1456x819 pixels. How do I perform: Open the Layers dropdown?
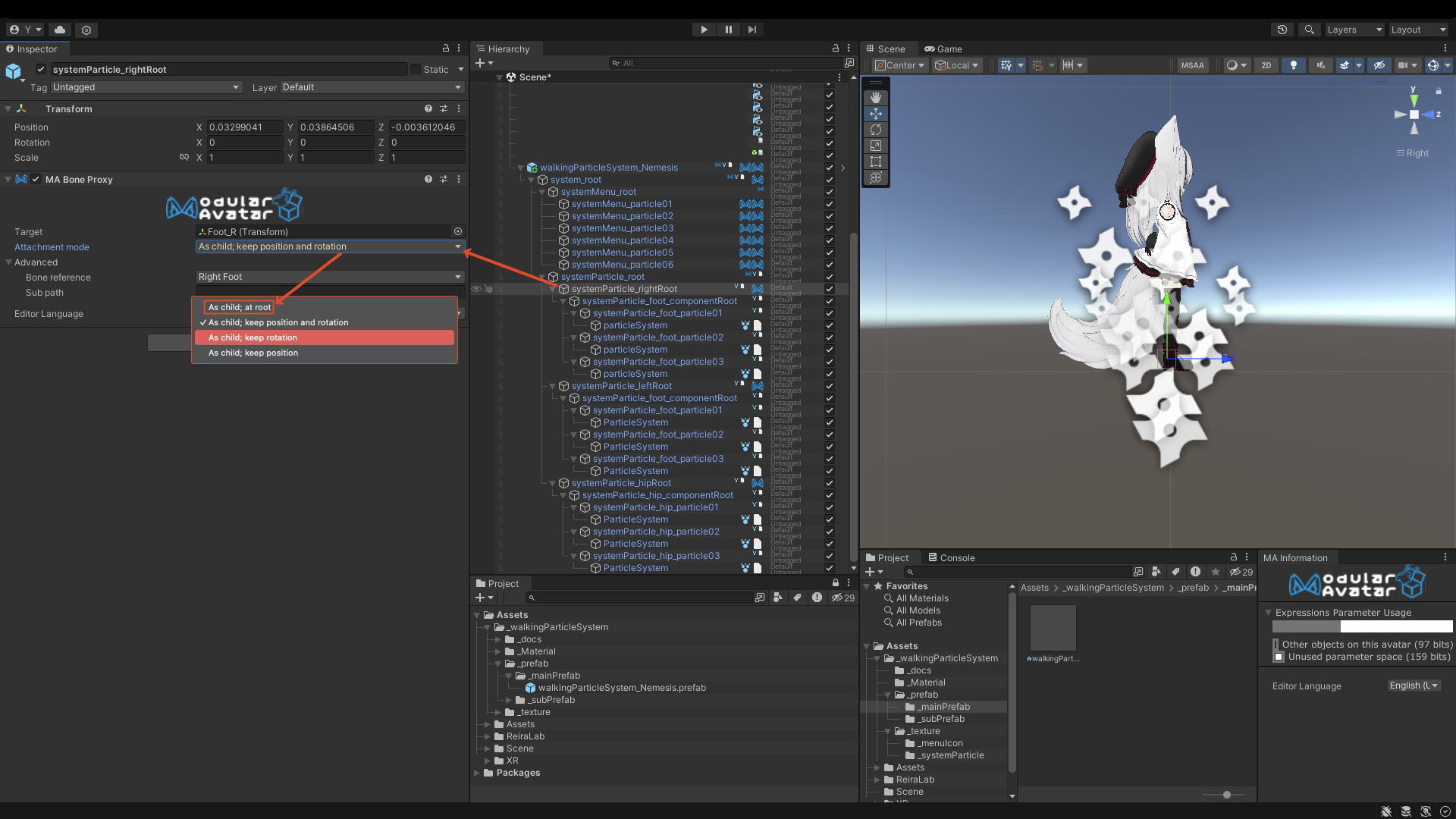point(1354,30)
